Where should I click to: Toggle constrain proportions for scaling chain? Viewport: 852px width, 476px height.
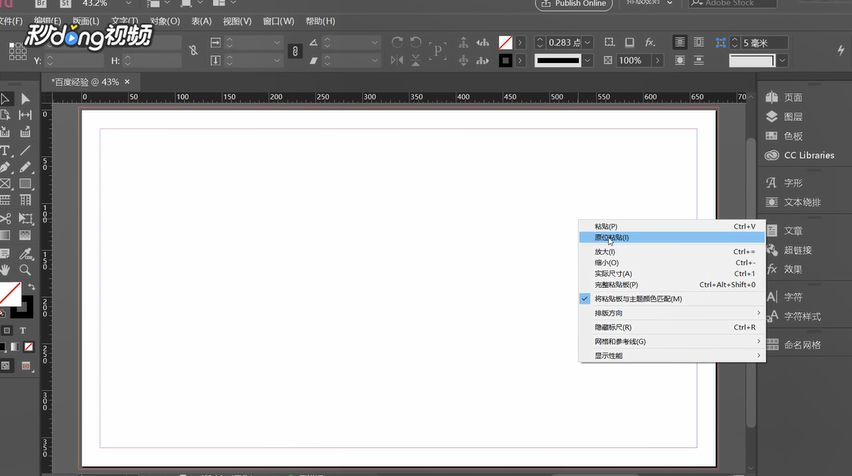295,51
